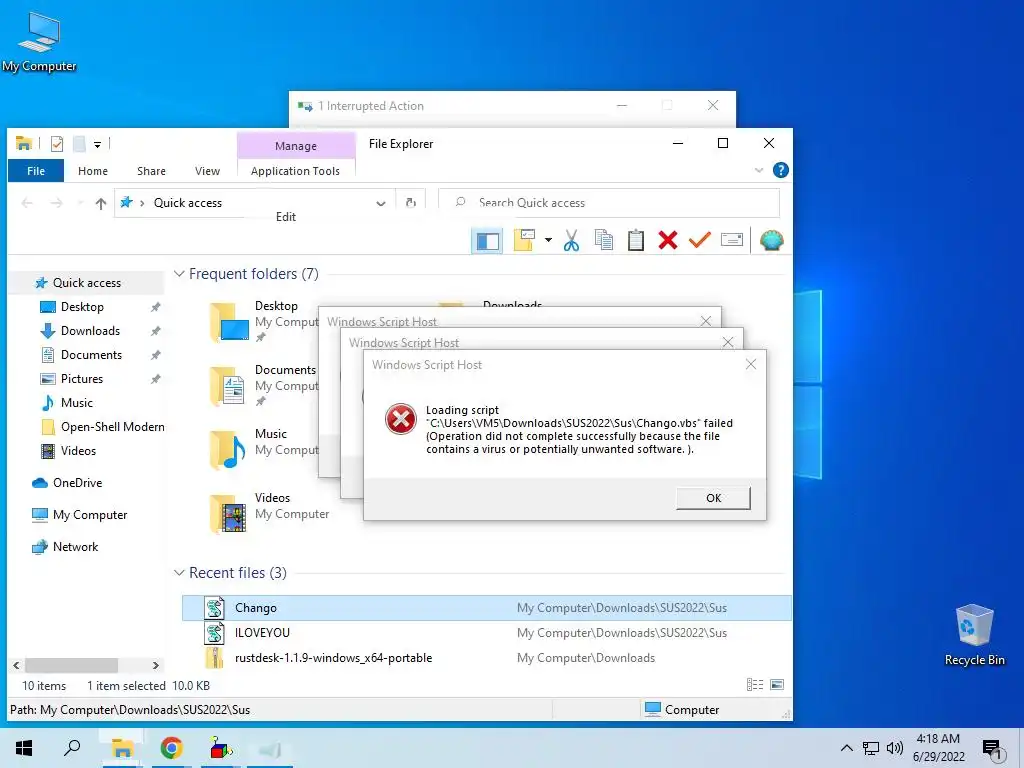Image resolution: width=1024 pixels, height=768 pixels.
Task: Click the Copy icon in the toolbar
Action: [603, 240]
